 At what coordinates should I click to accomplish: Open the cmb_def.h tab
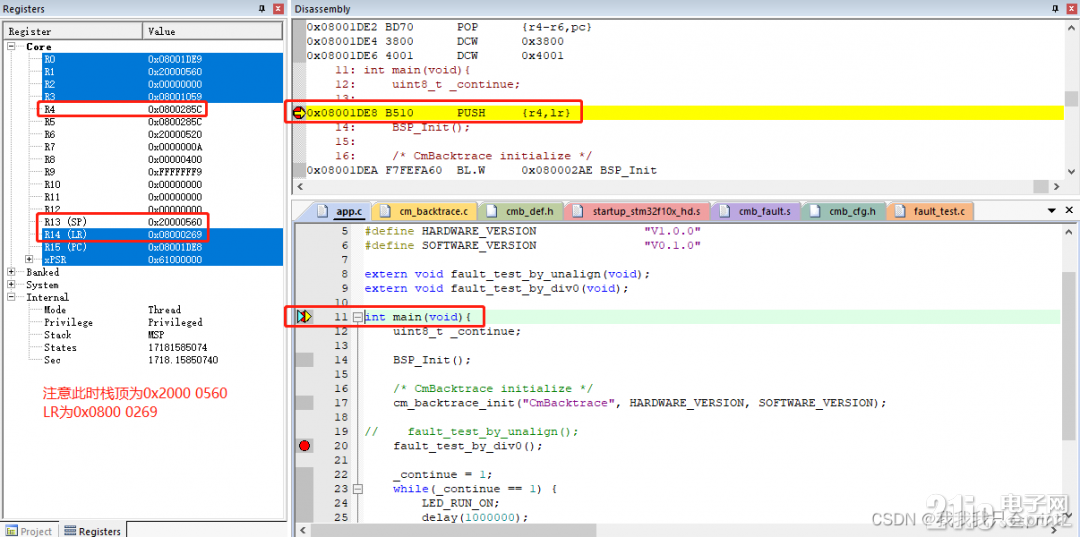(519, 211)
